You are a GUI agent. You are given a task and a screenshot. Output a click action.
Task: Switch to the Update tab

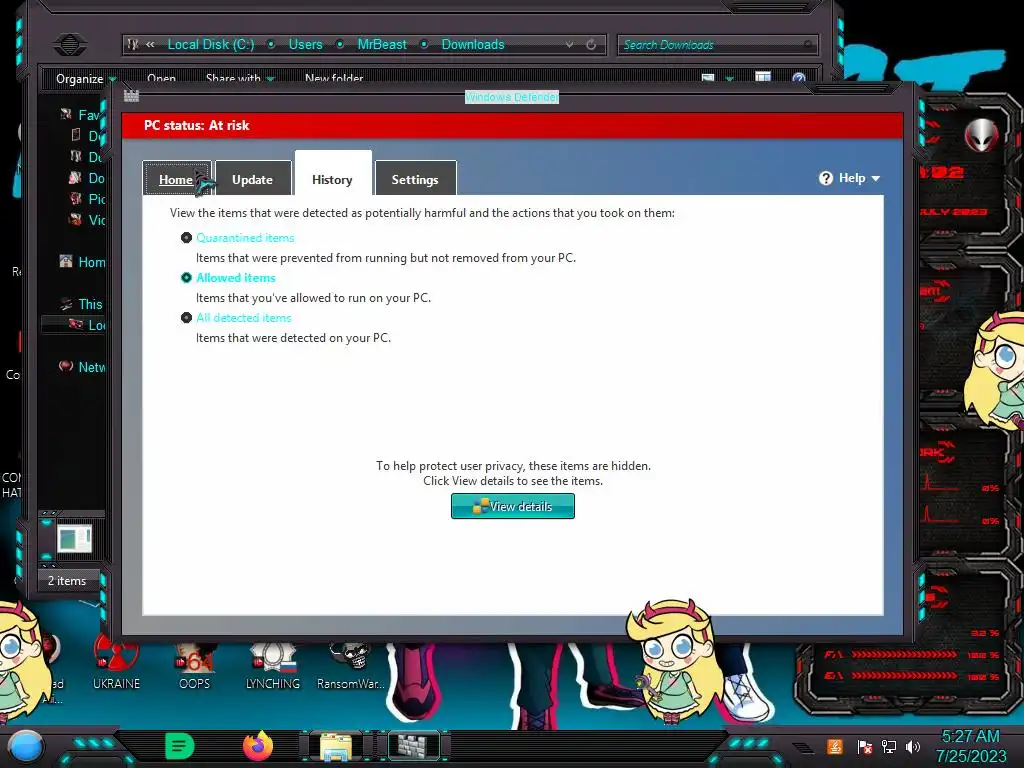(253, 178)
